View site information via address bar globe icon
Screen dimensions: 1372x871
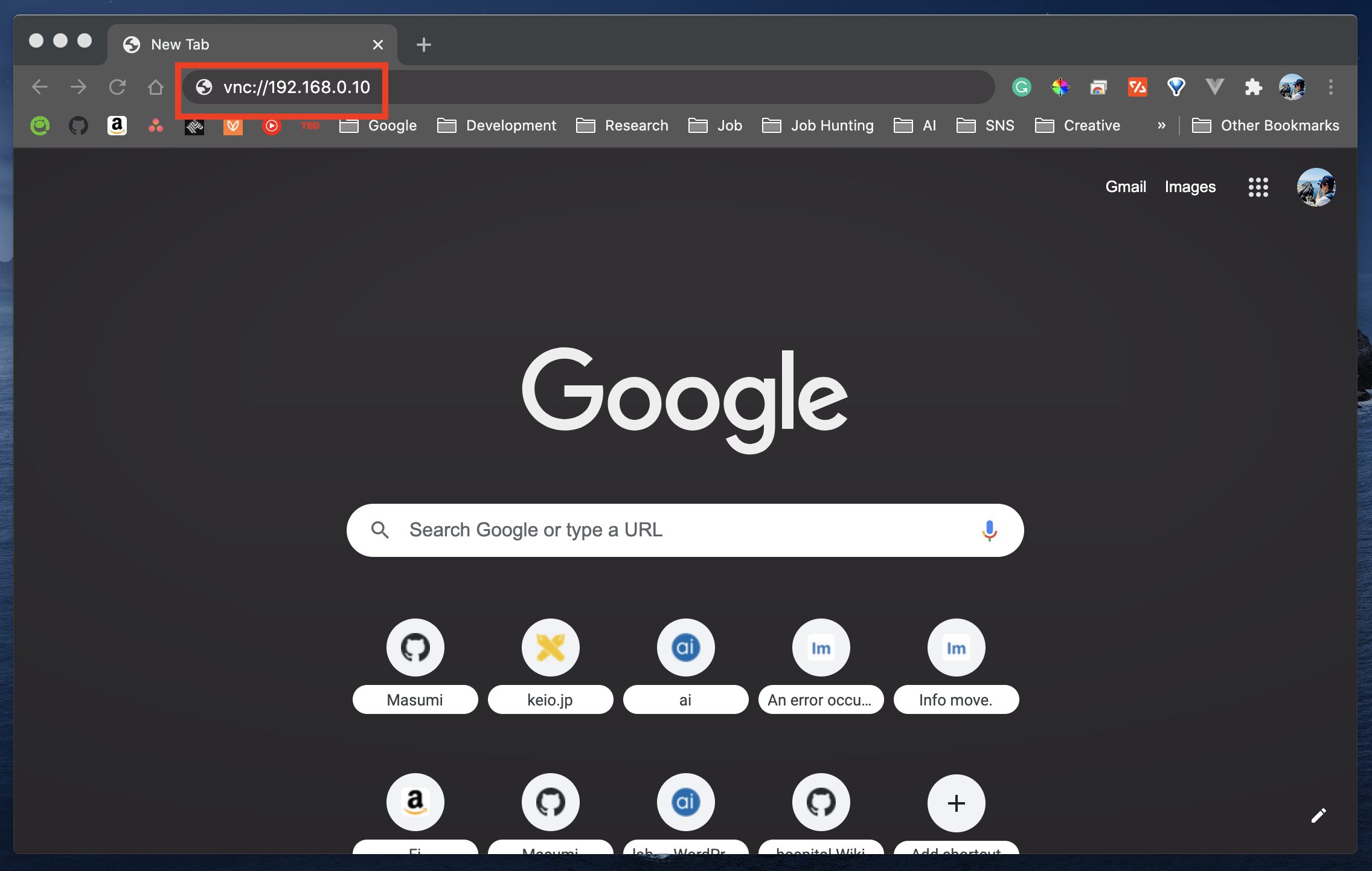(x=204, y=87)
